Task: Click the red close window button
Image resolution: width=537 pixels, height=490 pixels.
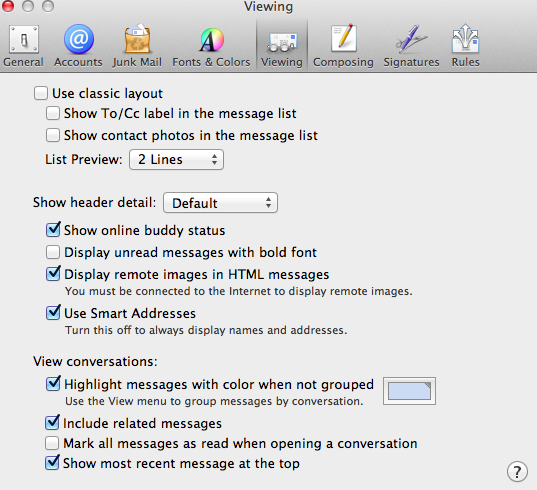Action: (8, 5)
